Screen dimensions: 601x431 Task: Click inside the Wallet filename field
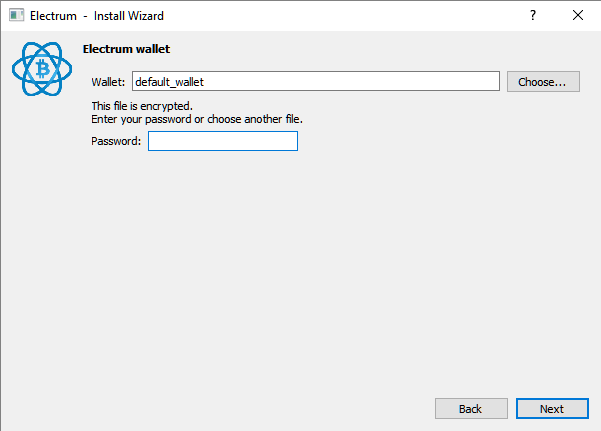(316, 81)
